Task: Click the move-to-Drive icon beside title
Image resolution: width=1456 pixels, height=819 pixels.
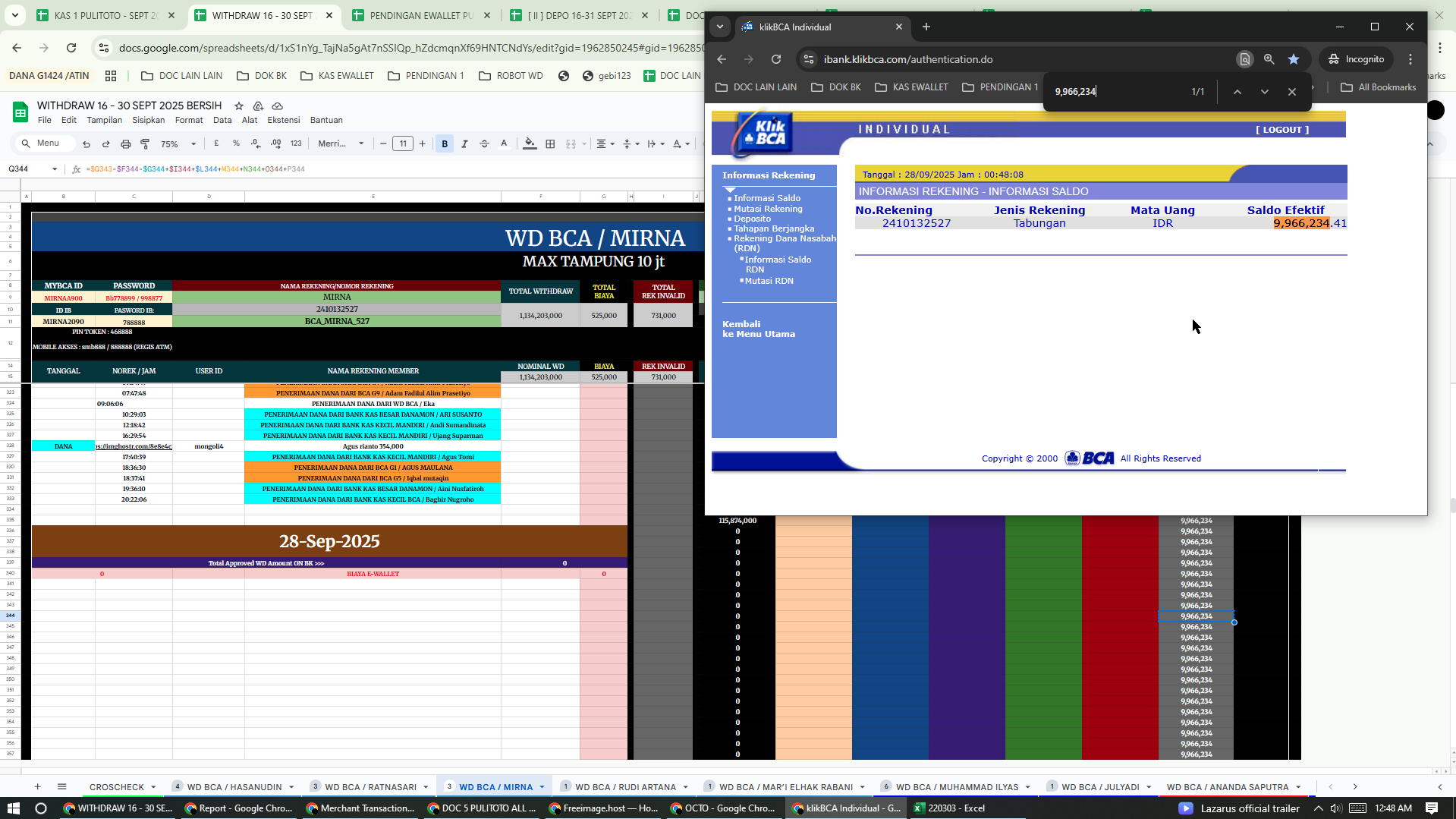Action: pos(258,106)
